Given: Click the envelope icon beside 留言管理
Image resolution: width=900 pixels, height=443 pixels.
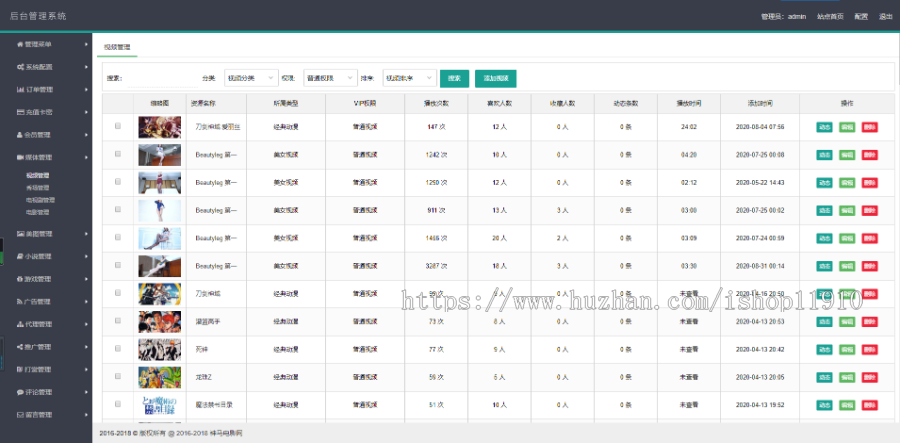Looking at the screenshot, I should point(20,415).
